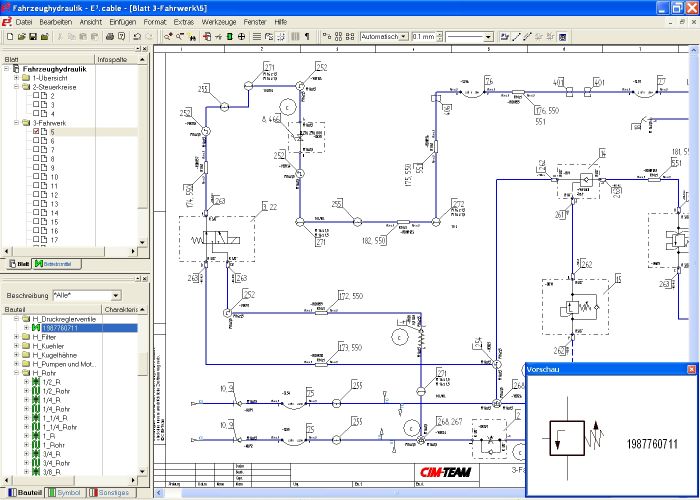Open the Automatisch dropdown
The image size is (700, 500).
tap(404, 37)
